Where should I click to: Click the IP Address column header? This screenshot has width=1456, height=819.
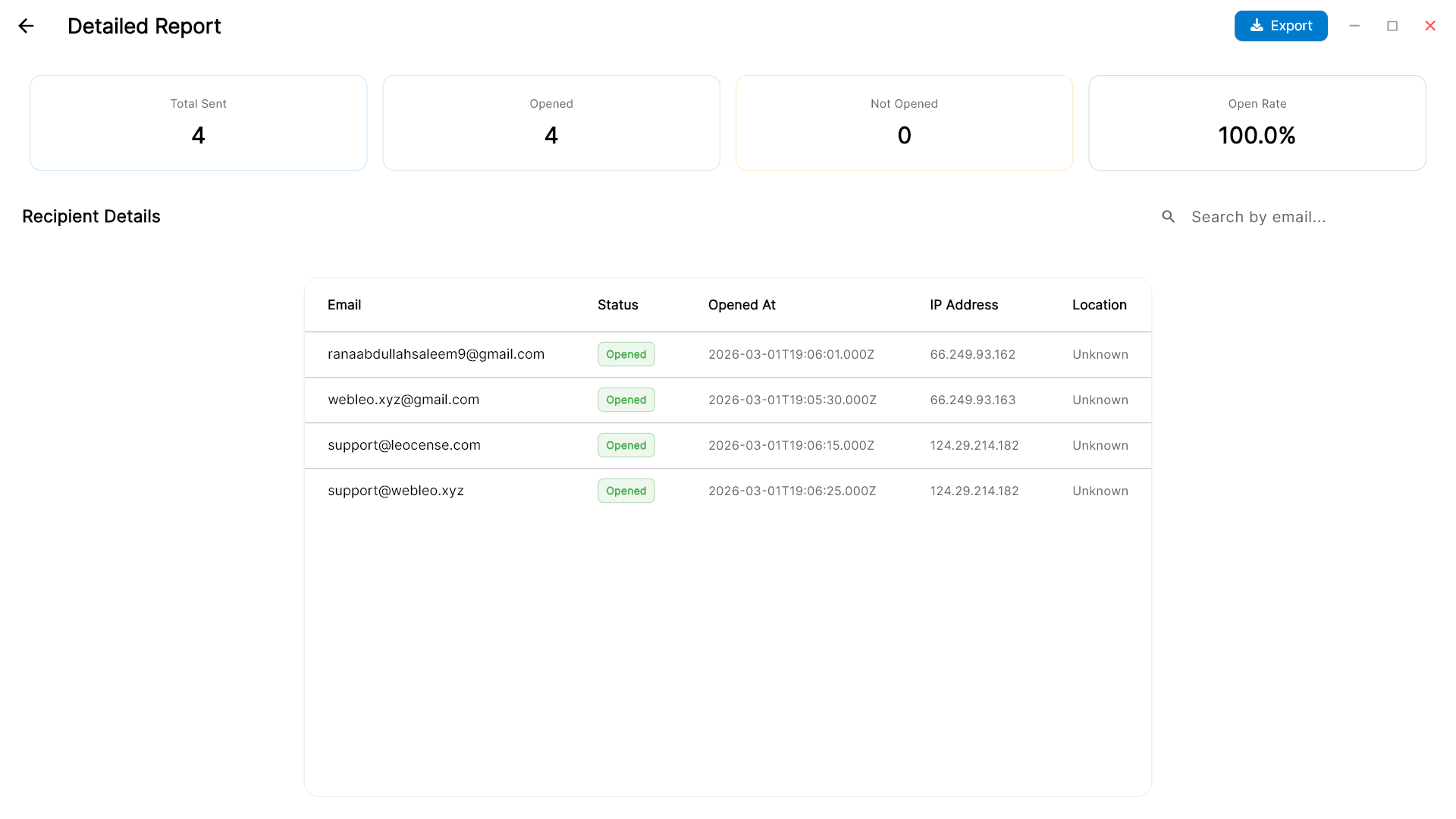[x=964, y=305]
